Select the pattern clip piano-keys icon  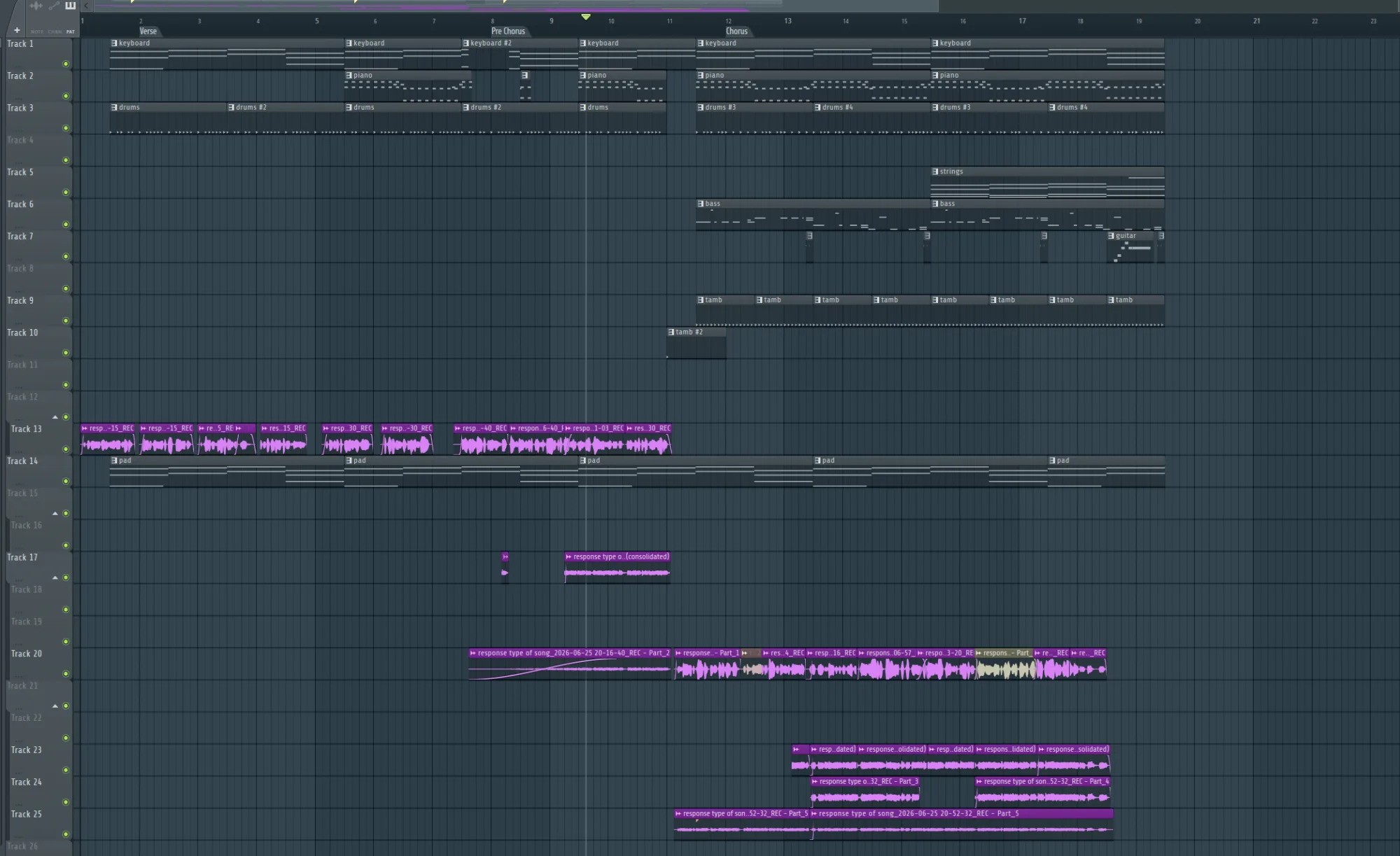pos(70,6)
